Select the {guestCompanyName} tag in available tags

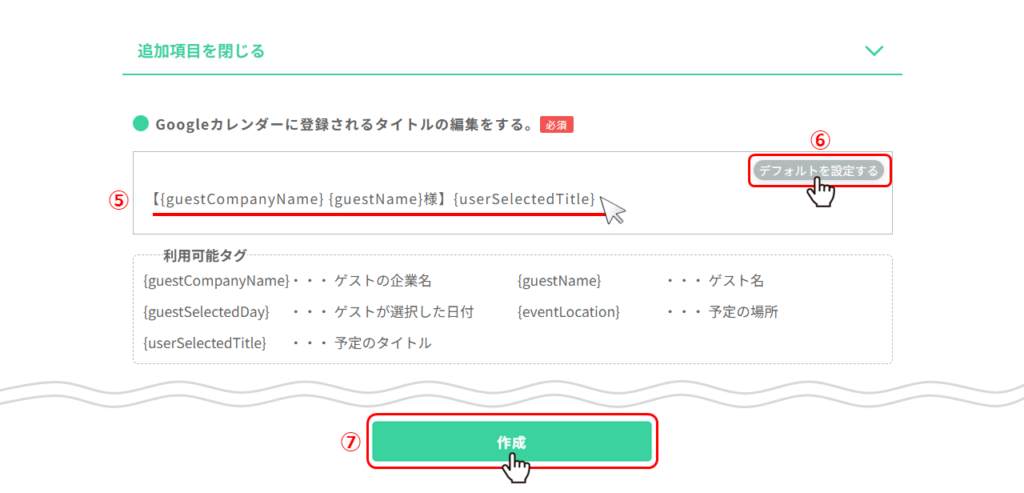[216, 281]
